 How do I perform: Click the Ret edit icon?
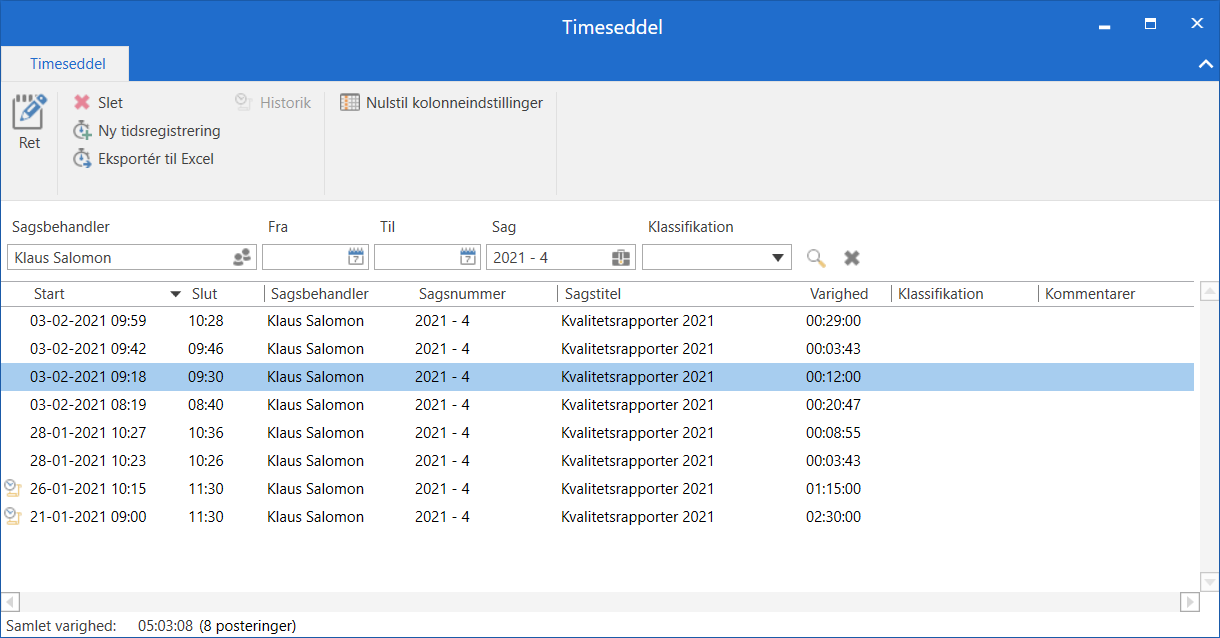(29, 112)
